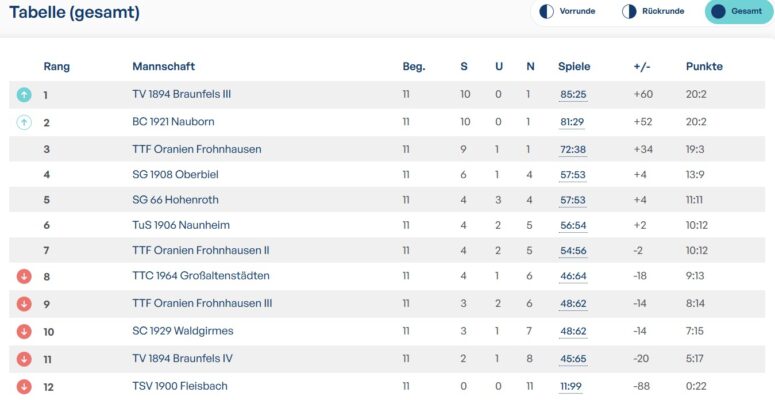Click the 72:38 score for Oranien Frohnhausen
Viewport: 775px width, 400px height.
pos(573,149)
